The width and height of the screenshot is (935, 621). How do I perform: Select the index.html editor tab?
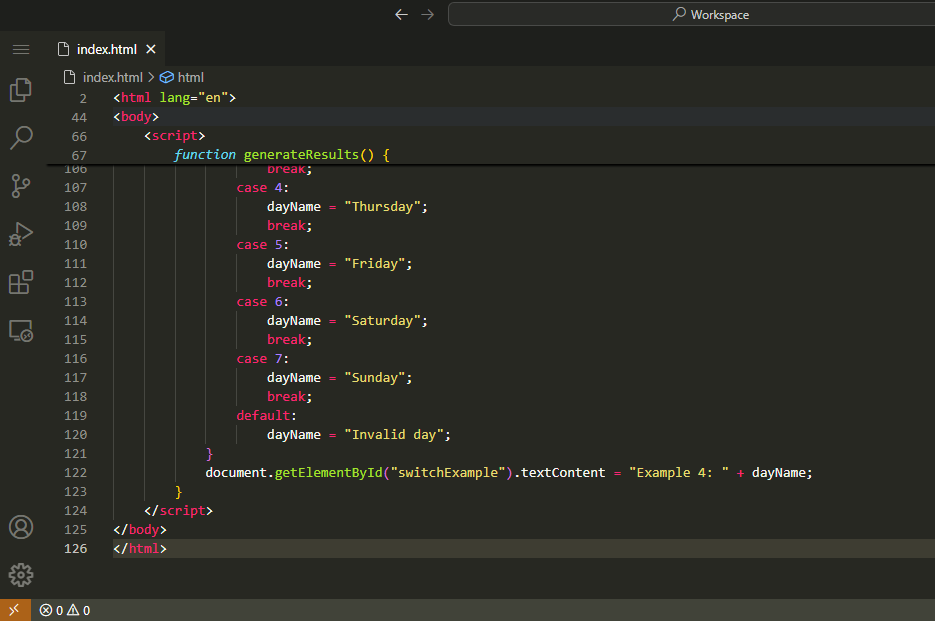tap(106, 49)
